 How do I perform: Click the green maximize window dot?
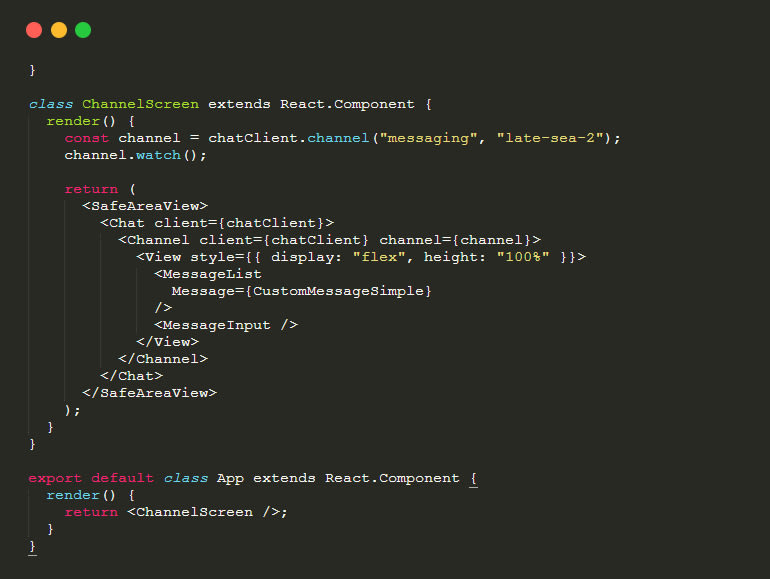click(x=83, y=30)
